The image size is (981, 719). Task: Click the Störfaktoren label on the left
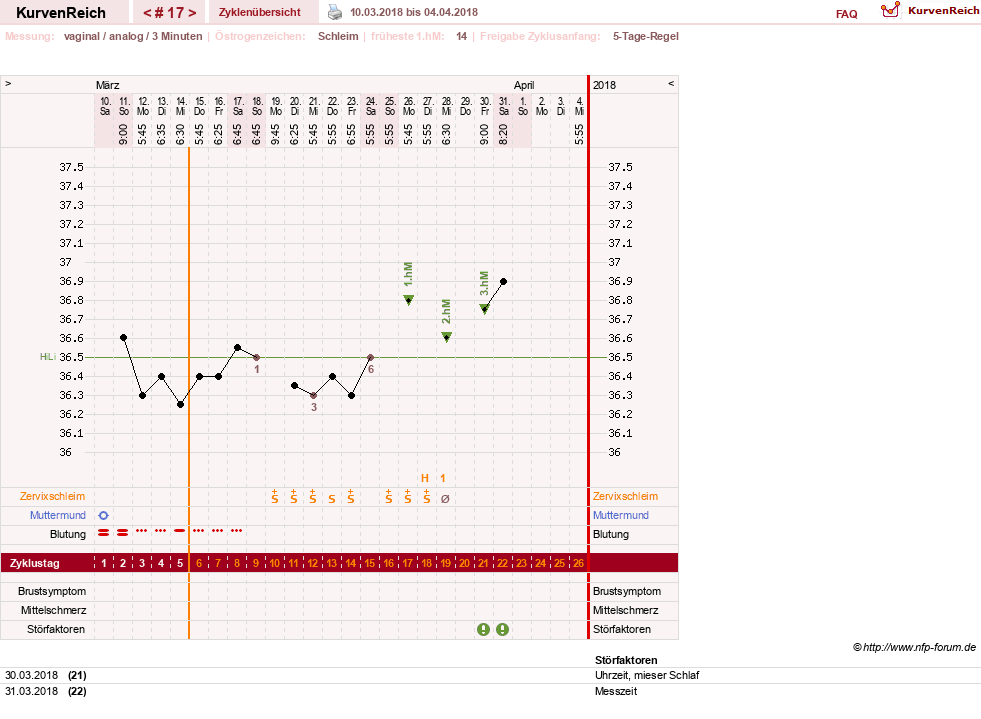pos(56,630)
